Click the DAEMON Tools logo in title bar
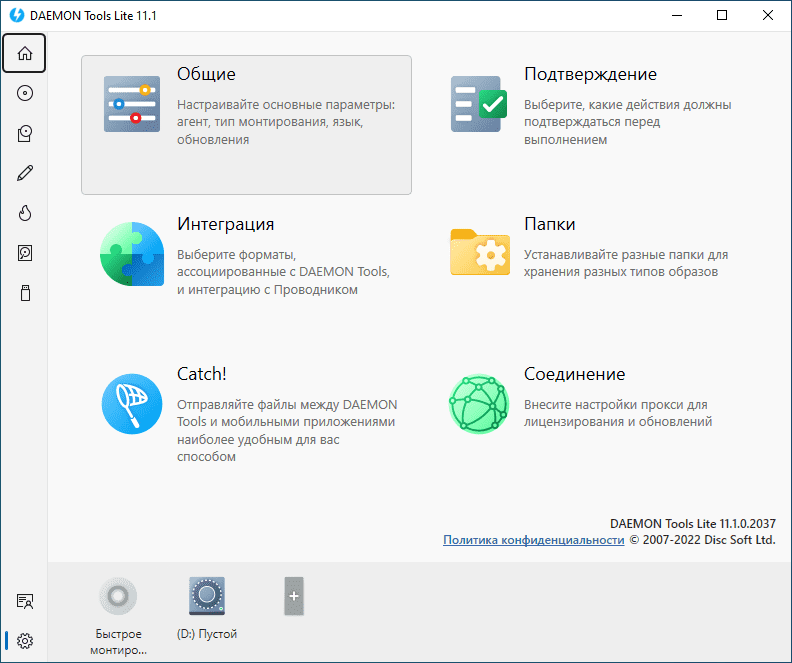The height and width of the screenshot is (663, 792). coord(17,15)
